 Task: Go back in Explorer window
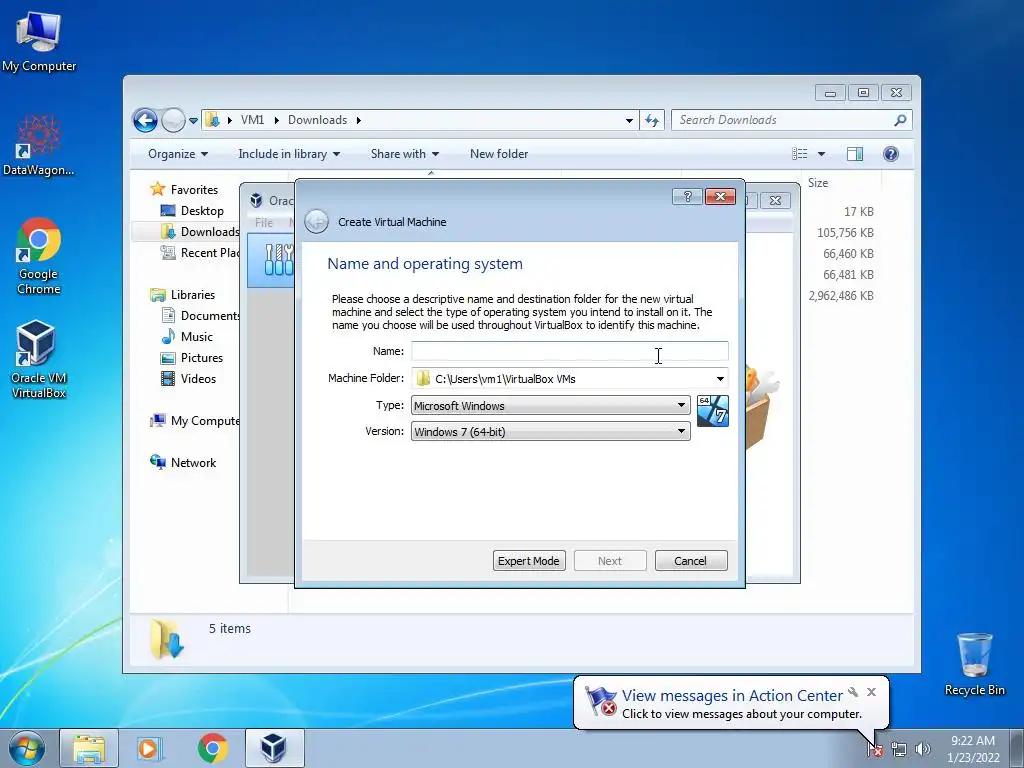145,120
